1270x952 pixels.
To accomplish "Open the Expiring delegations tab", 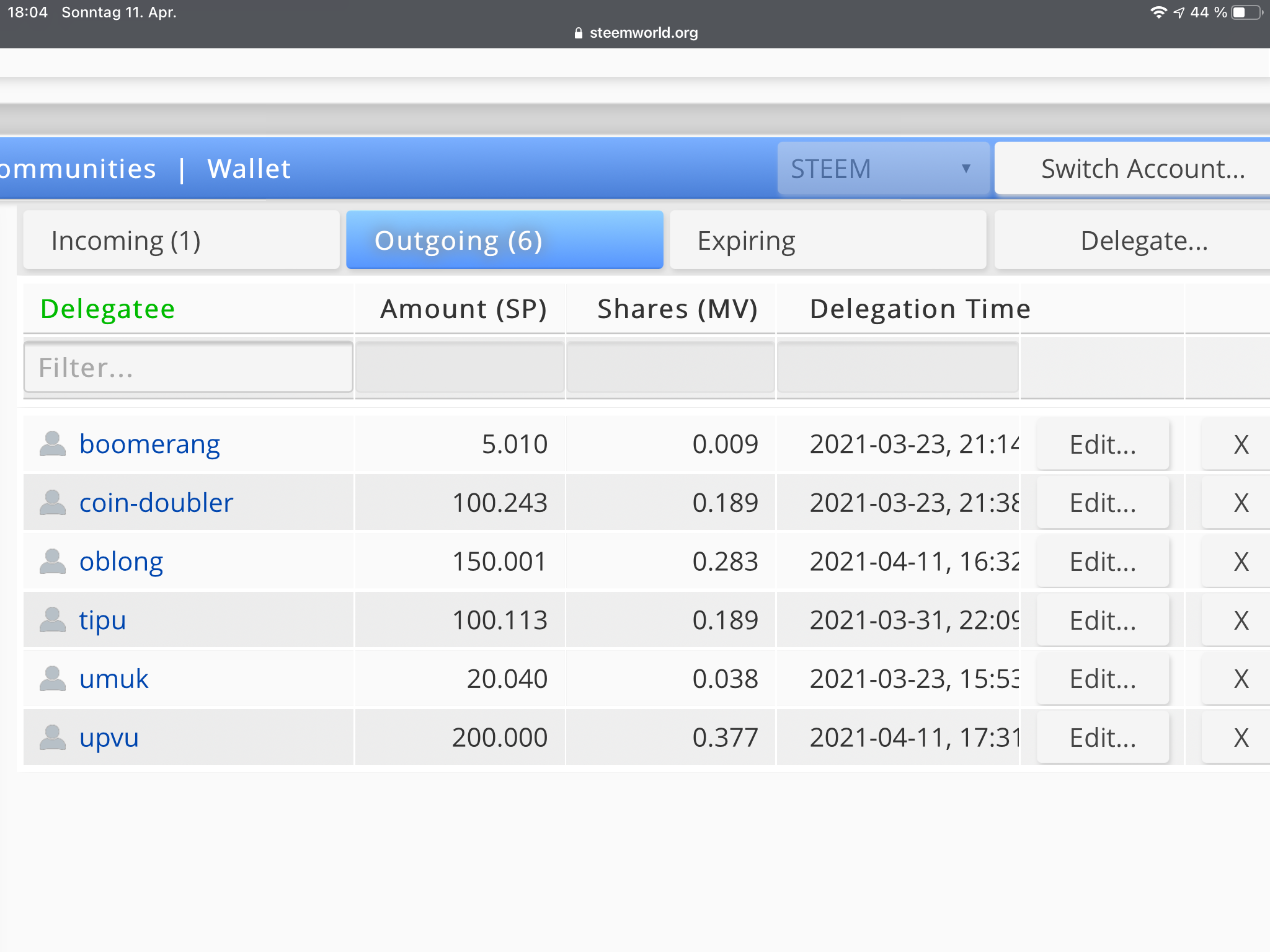I will [x=827, y=240].
